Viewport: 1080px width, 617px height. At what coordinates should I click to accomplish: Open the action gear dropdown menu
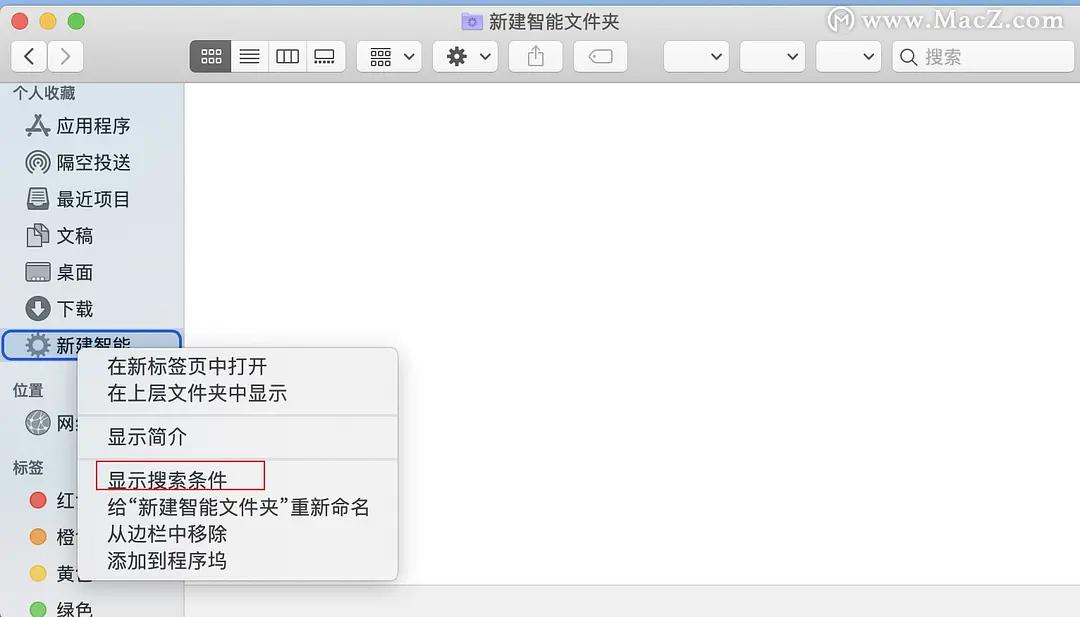[x=464, y=56]
